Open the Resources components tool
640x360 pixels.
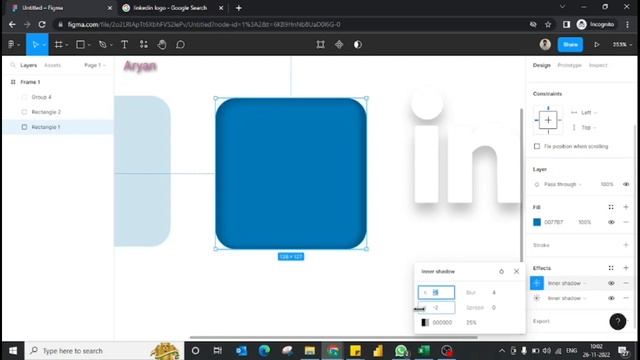coord(144,44)
